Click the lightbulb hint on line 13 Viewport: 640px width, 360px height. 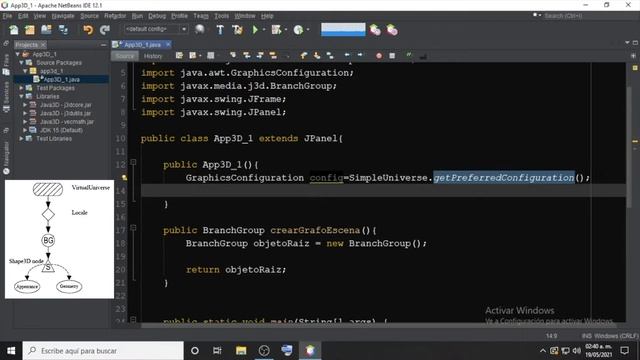pos(124,178)
